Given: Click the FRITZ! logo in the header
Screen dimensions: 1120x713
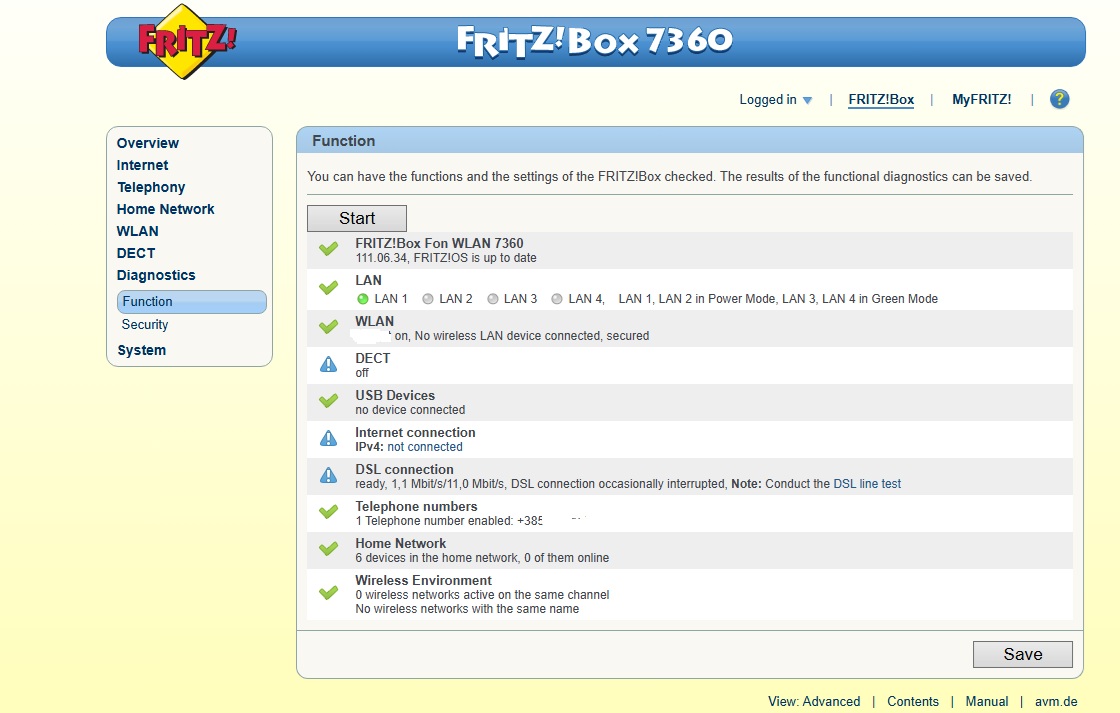Looking at the screenshot, I should [186, 41].
